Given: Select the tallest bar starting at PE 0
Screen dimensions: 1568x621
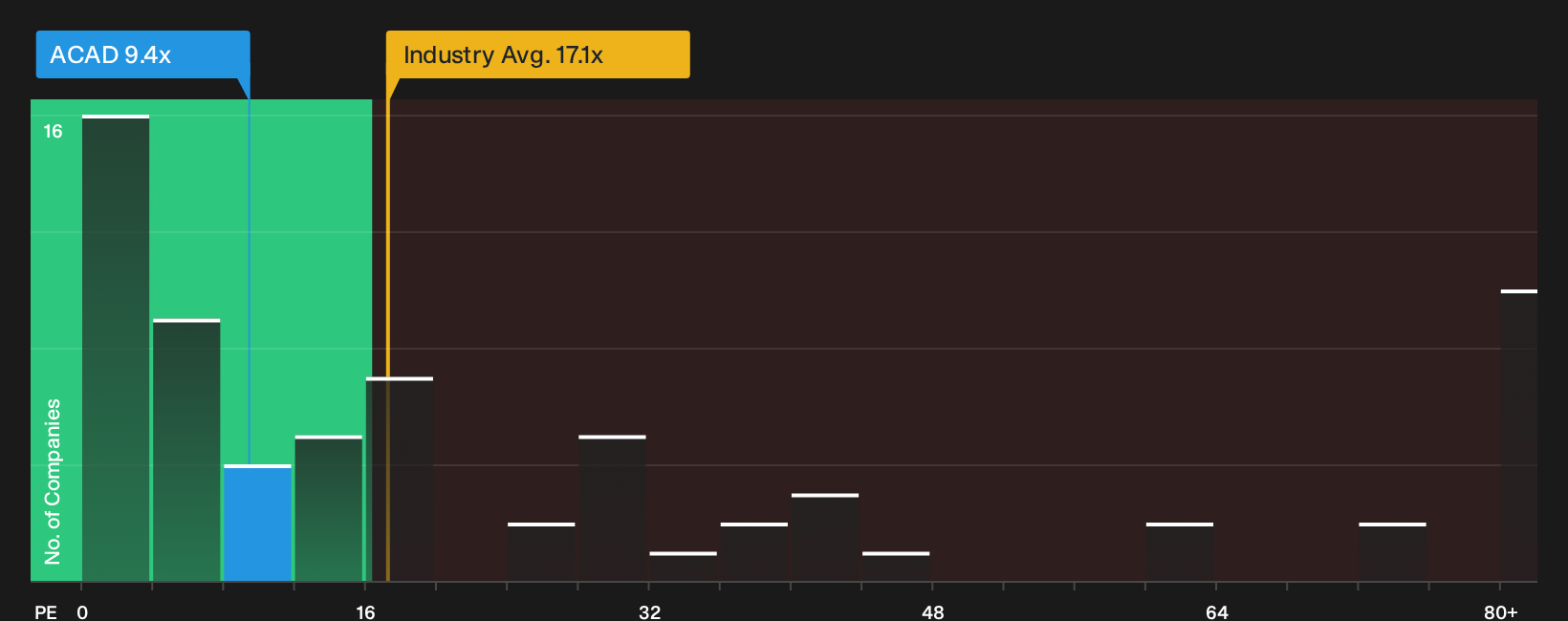Looking at the screenshot, I should [x=116, y=349].
